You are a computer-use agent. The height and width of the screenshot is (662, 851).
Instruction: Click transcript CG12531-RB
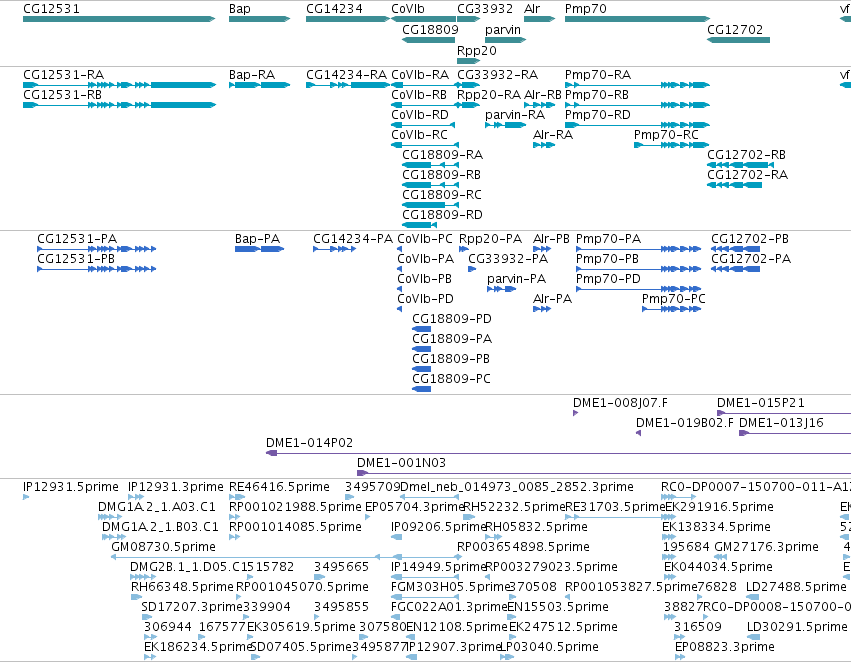[119, 105]
